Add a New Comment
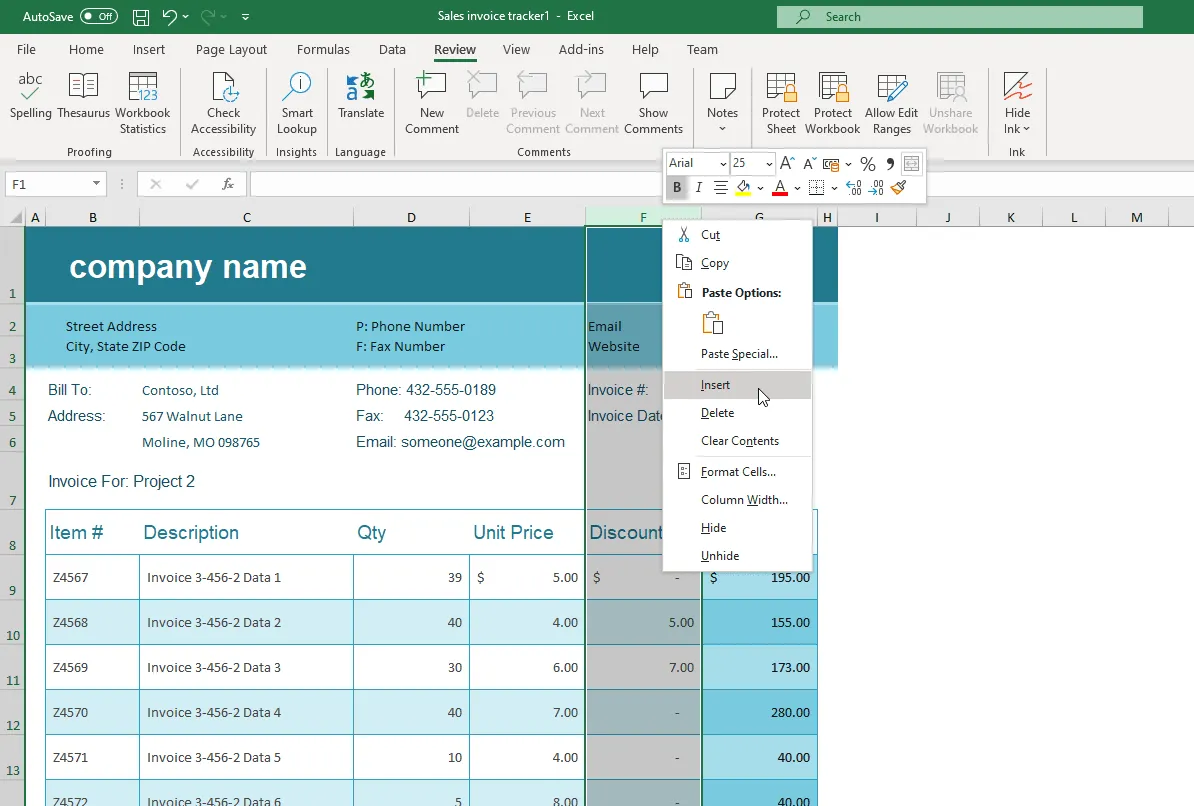This screenshot has width=1194, height=806. [432, 102]
